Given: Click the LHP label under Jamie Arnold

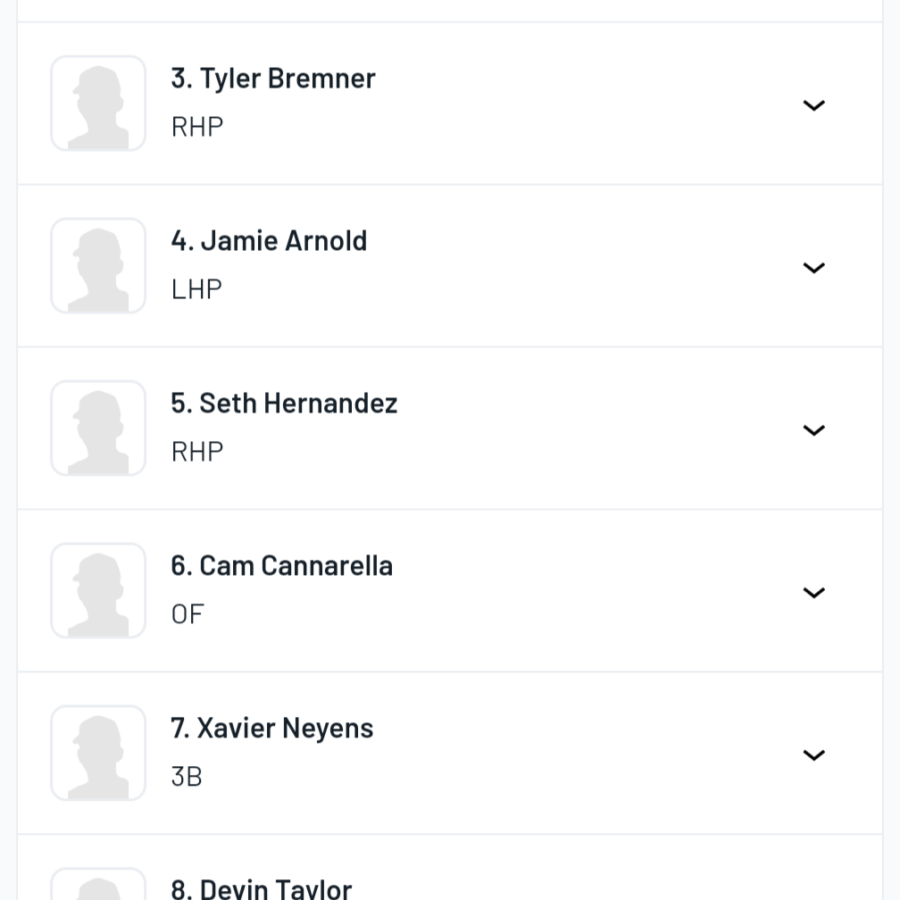Looking at the screenshot, I should click(x=197, y=289).
